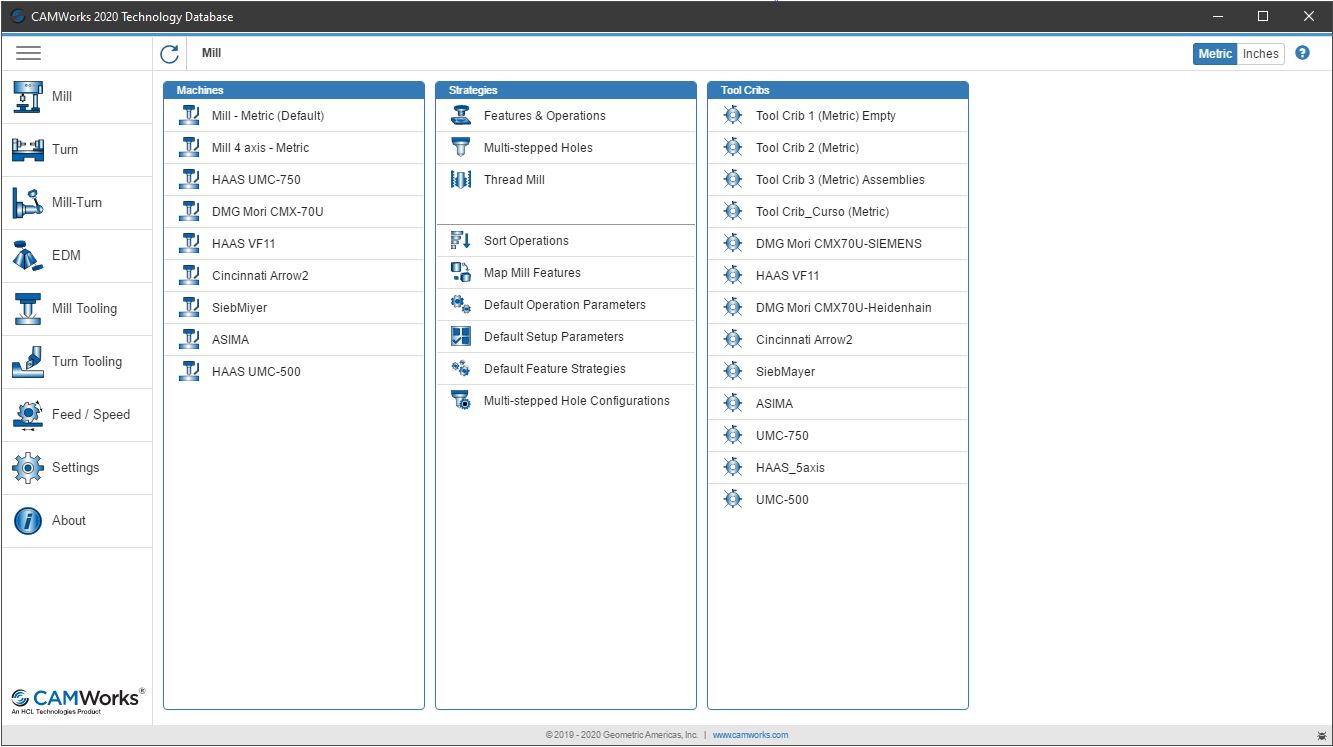The height and width of the screenshot is (747, 1333).
Task: Click the refresh icon
Action: click(x=170, y=54)
